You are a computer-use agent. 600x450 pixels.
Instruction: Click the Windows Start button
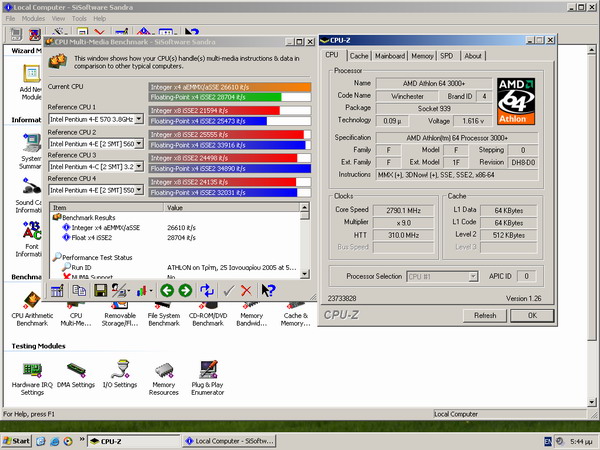[x=16, y=441]
